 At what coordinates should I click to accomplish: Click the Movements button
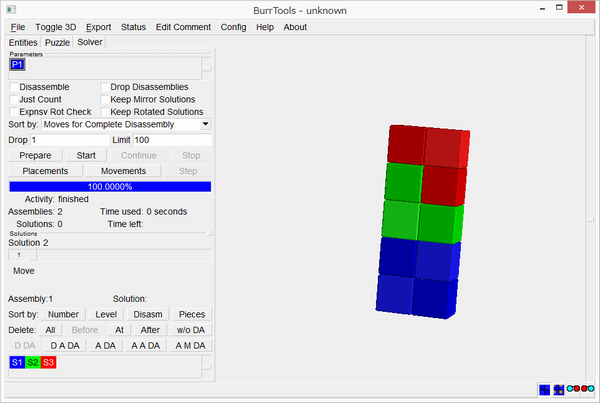[123, 171]
